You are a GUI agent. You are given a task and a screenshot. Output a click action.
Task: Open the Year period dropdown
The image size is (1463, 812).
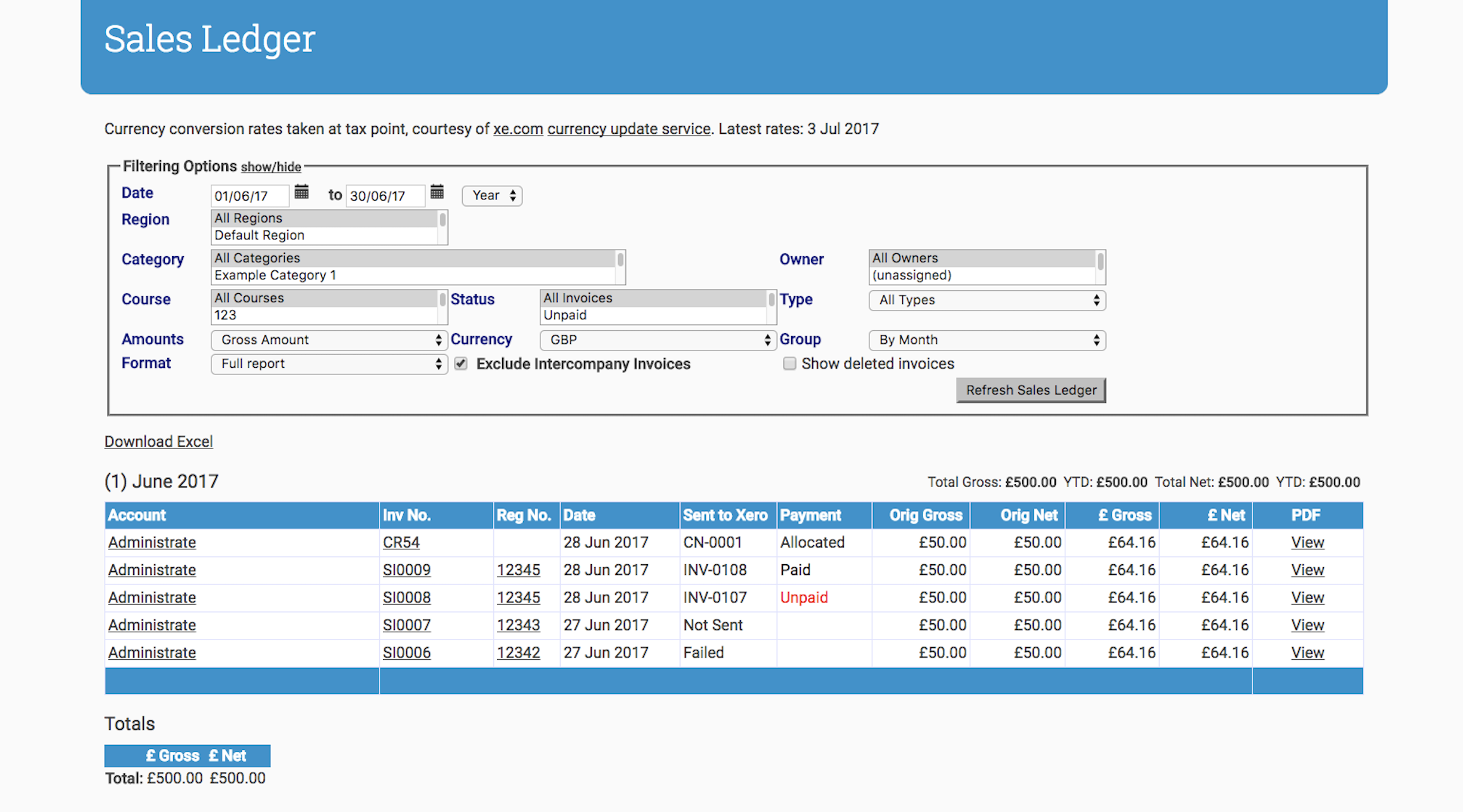[x=492, y=196]
